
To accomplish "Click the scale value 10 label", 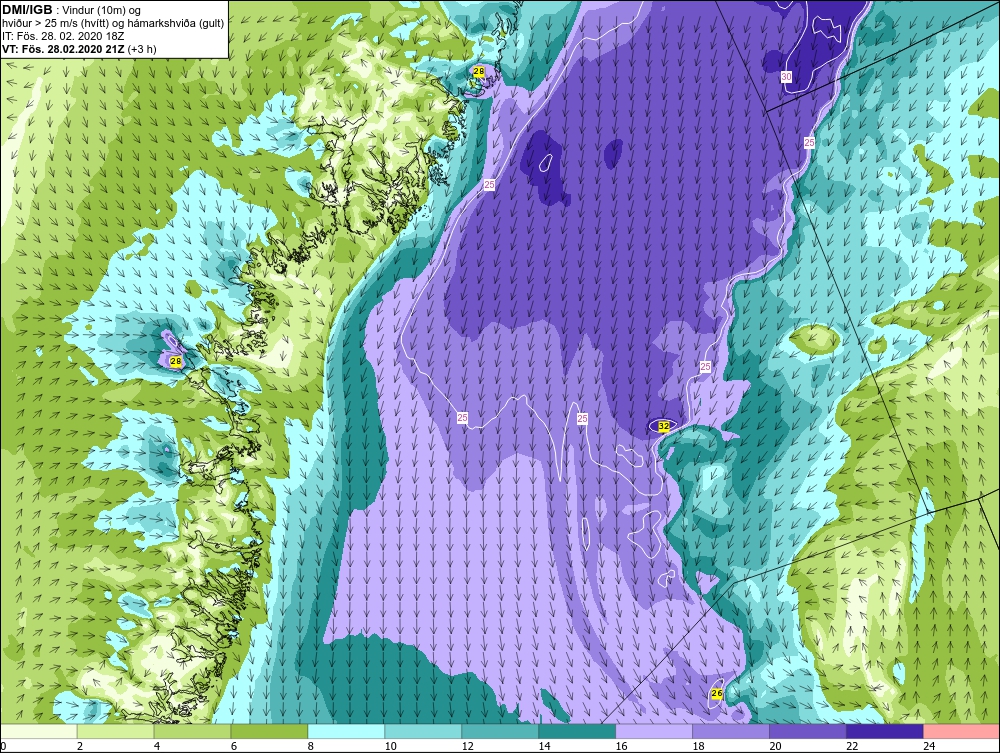I will [390, 746].
